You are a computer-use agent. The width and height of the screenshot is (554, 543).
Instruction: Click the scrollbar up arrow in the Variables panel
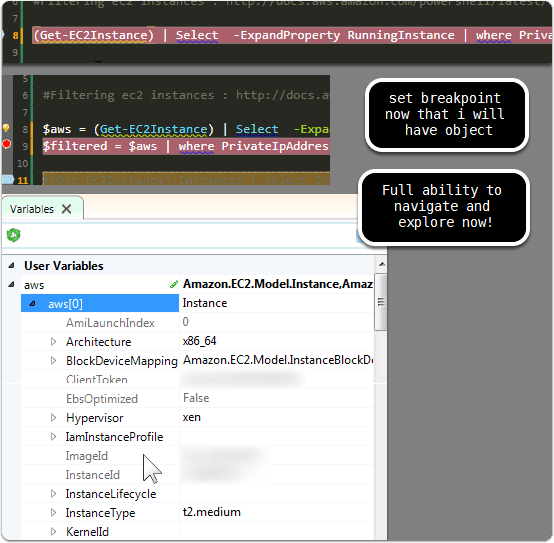[382, 264]
